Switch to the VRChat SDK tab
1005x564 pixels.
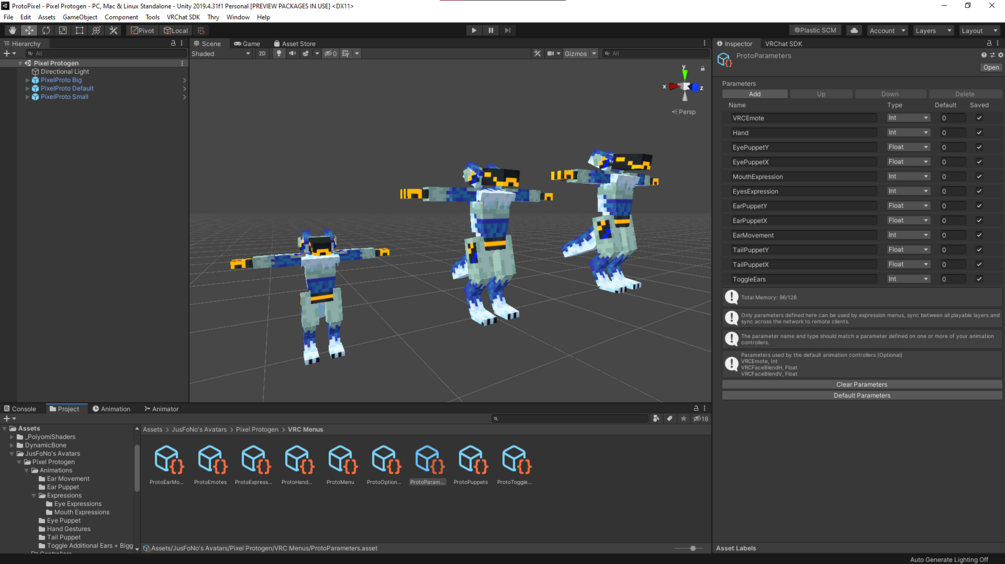[783, 44]
